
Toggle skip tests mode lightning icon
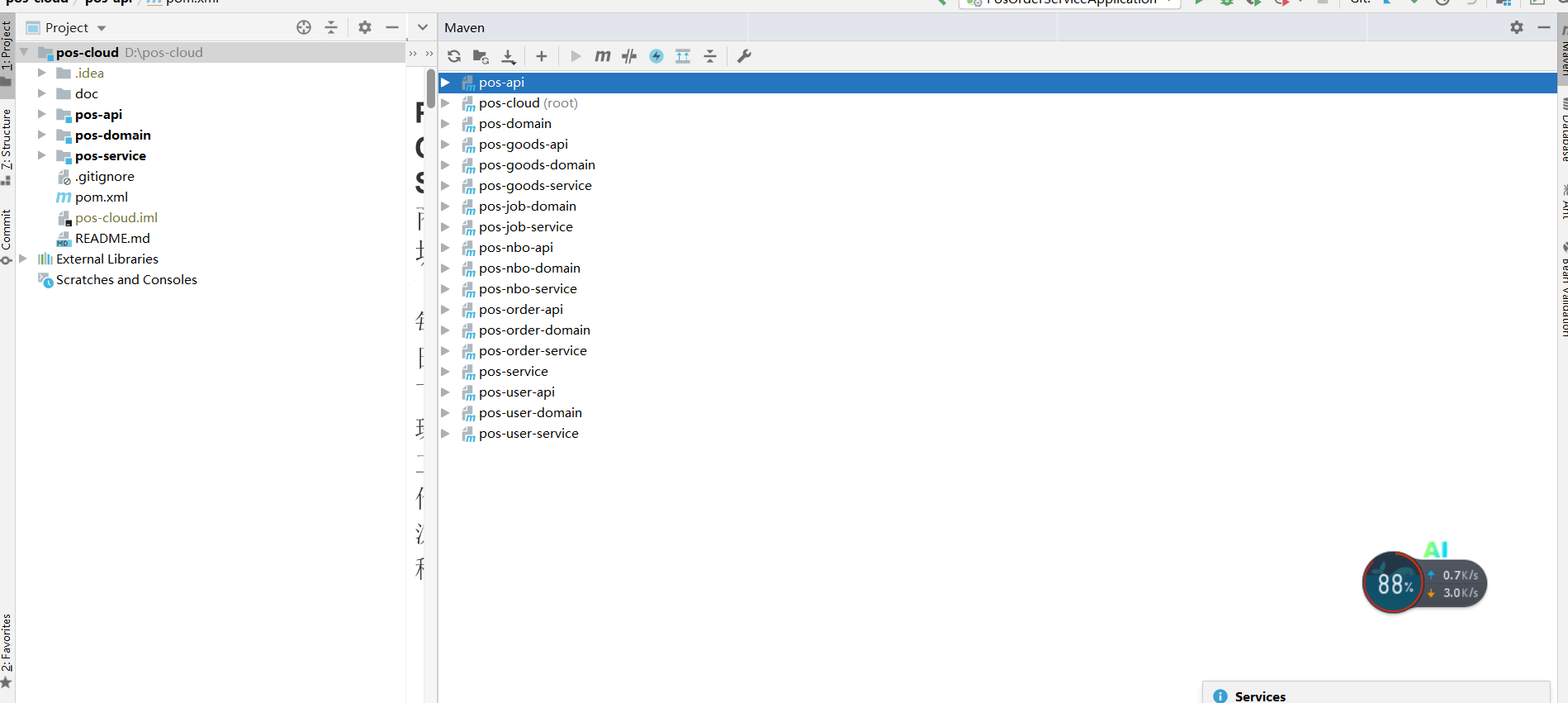click(656, 56)
